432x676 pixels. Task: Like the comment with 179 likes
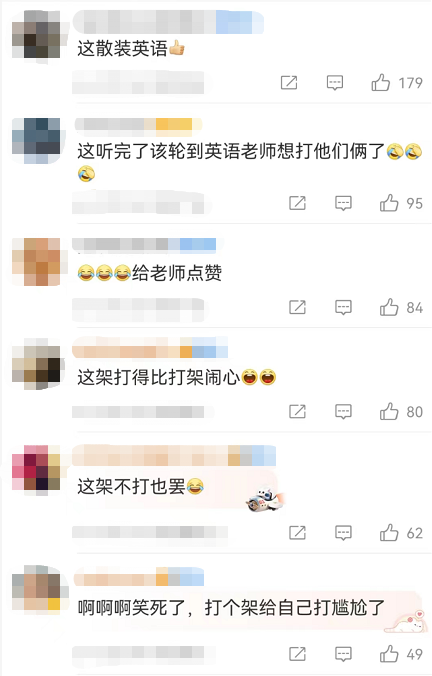[x=381, y=82]
